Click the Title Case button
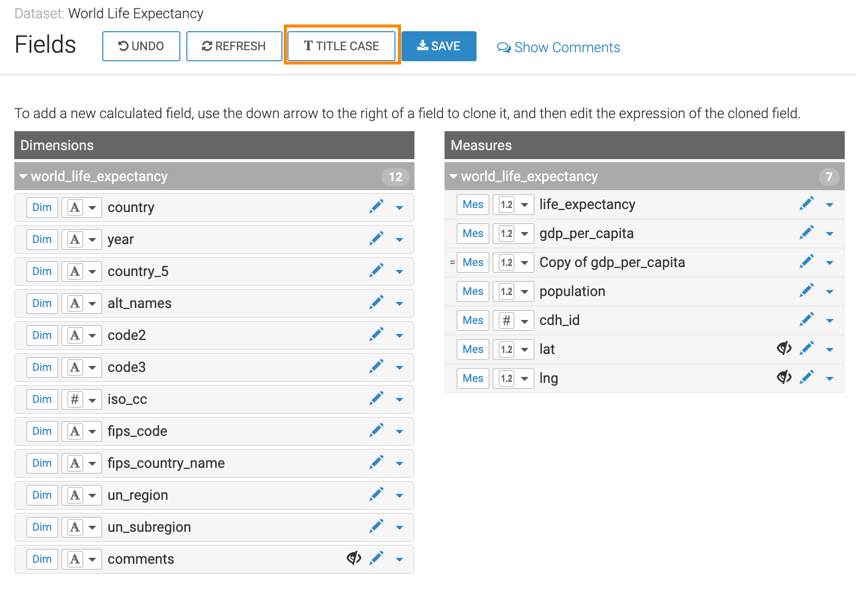 (342, 46)
